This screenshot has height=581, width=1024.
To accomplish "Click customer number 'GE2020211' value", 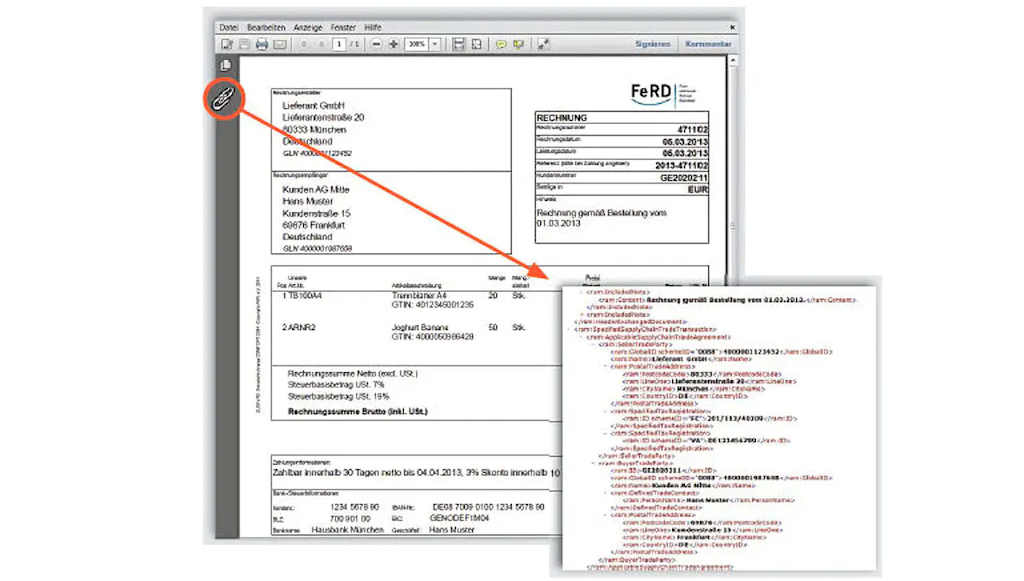I will tap(684, 178).
